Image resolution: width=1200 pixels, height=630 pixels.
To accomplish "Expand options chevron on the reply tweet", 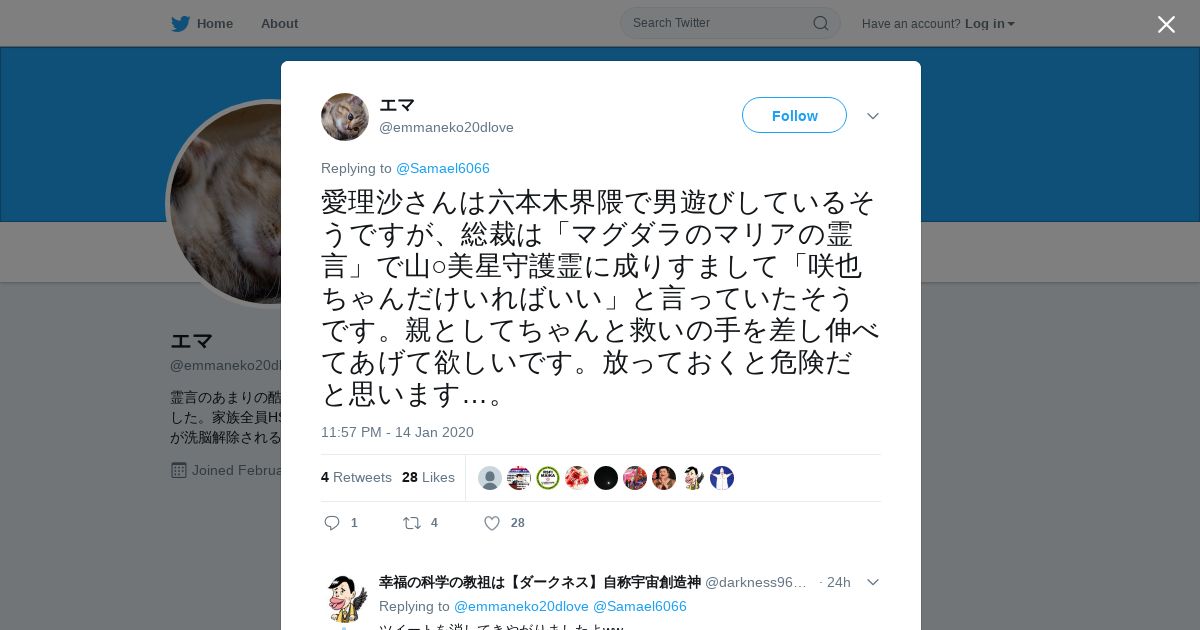I will click(x=873, y=582).
